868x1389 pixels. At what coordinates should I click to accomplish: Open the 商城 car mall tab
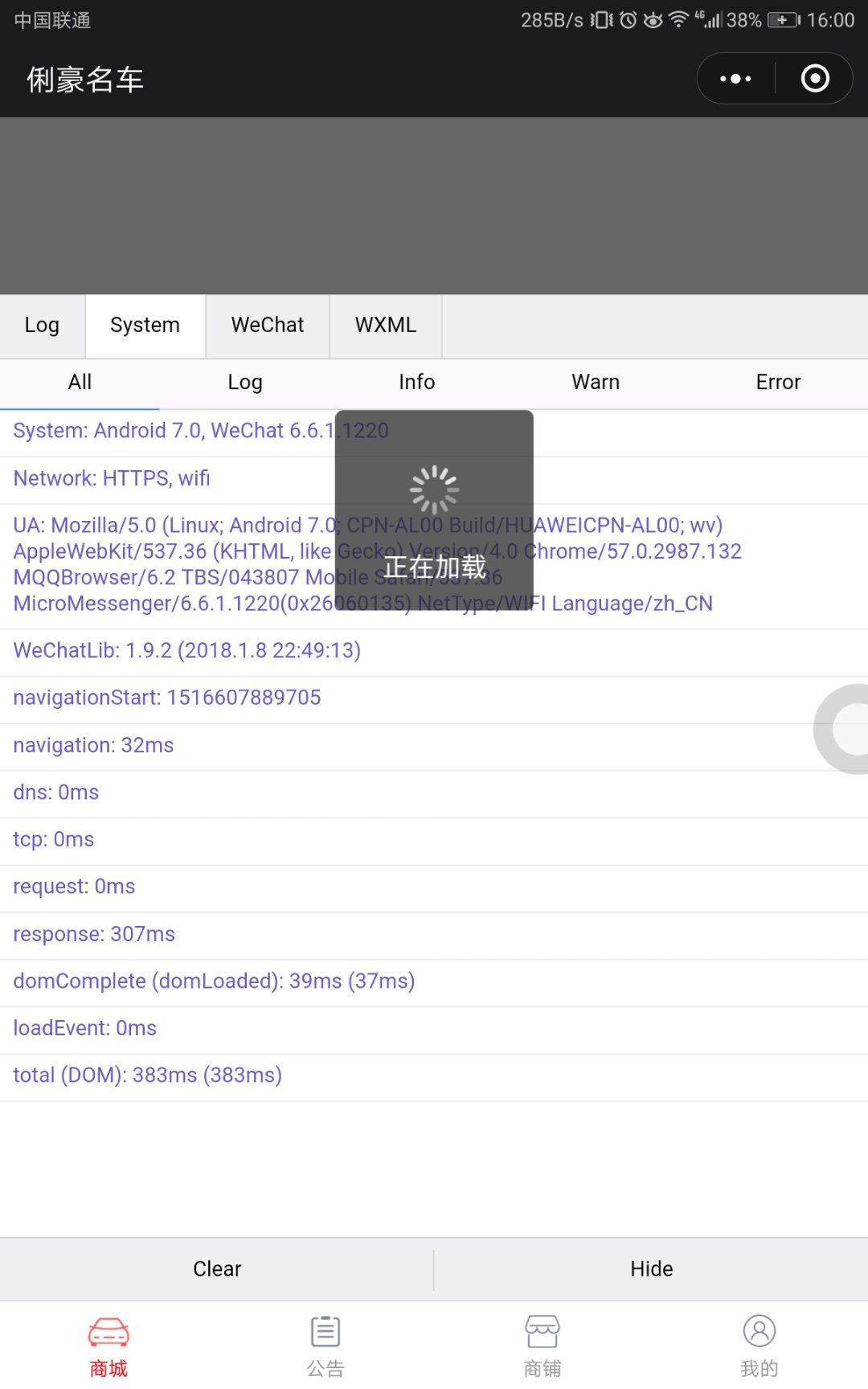[x=108, y=1346]
